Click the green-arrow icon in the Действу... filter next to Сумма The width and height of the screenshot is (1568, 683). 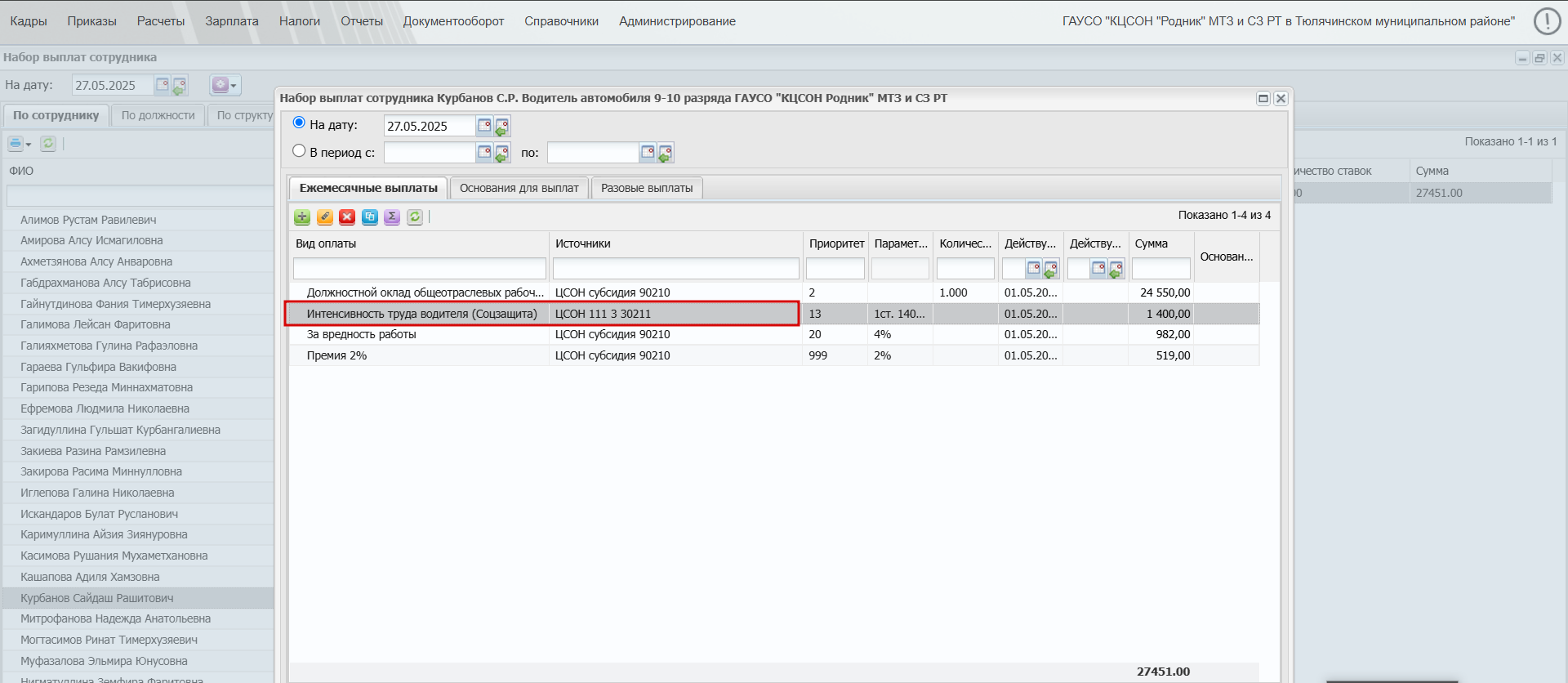pyautogui.click(x=1116, y=269)
